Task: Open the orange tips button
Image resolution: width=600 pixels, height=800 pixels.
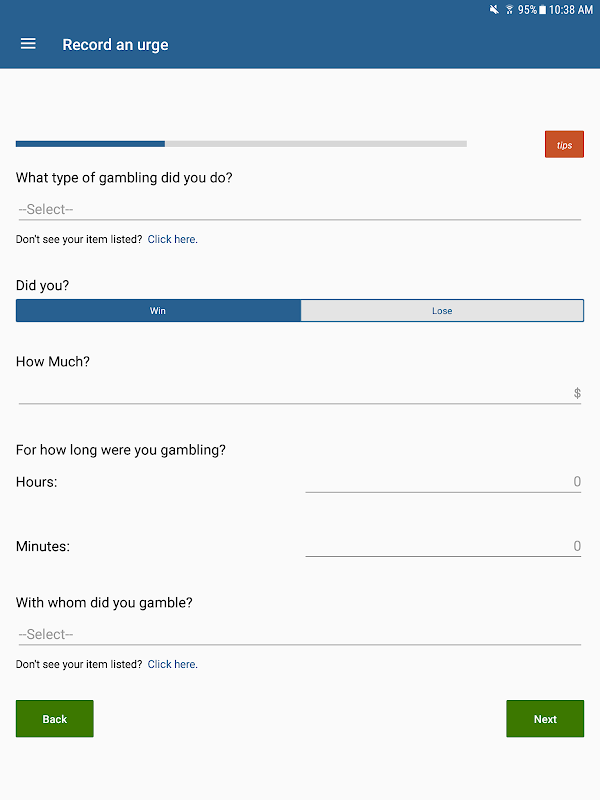Action: tap(564, 145)
